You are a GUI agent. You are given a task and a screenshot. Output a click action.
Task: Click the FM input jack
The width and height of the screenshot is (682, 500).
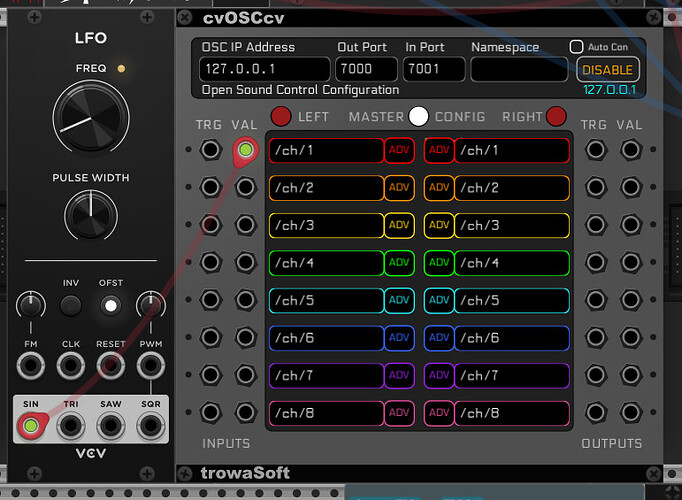[x=30, y=368]
